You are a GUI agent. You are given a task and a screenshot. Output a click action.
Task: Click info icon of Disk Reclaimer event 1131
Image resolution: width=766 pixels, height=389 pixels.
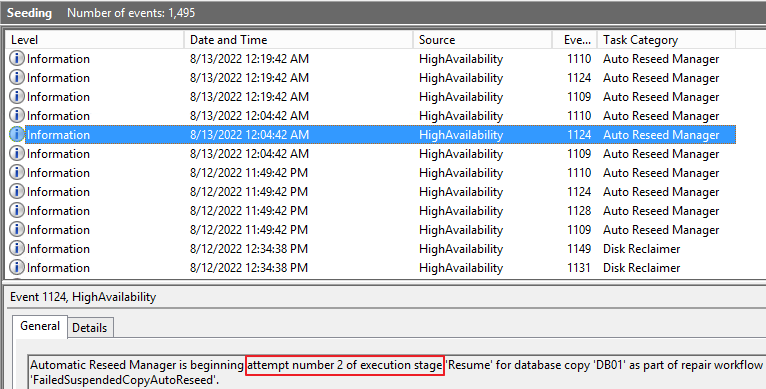[17, 268]
